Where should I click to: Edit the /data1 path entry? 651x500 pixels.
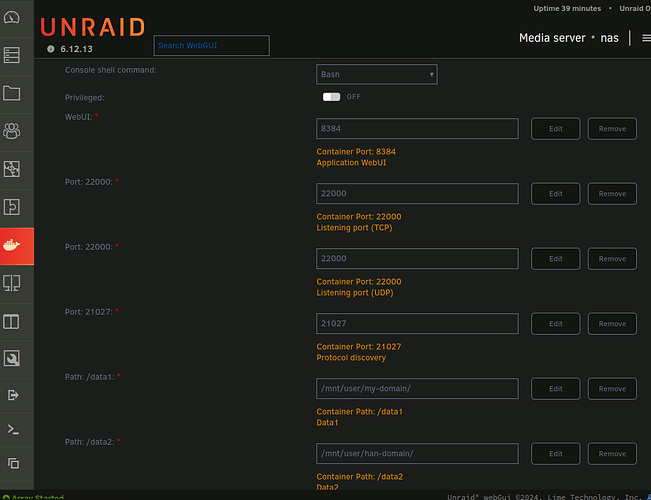[556, 389]
